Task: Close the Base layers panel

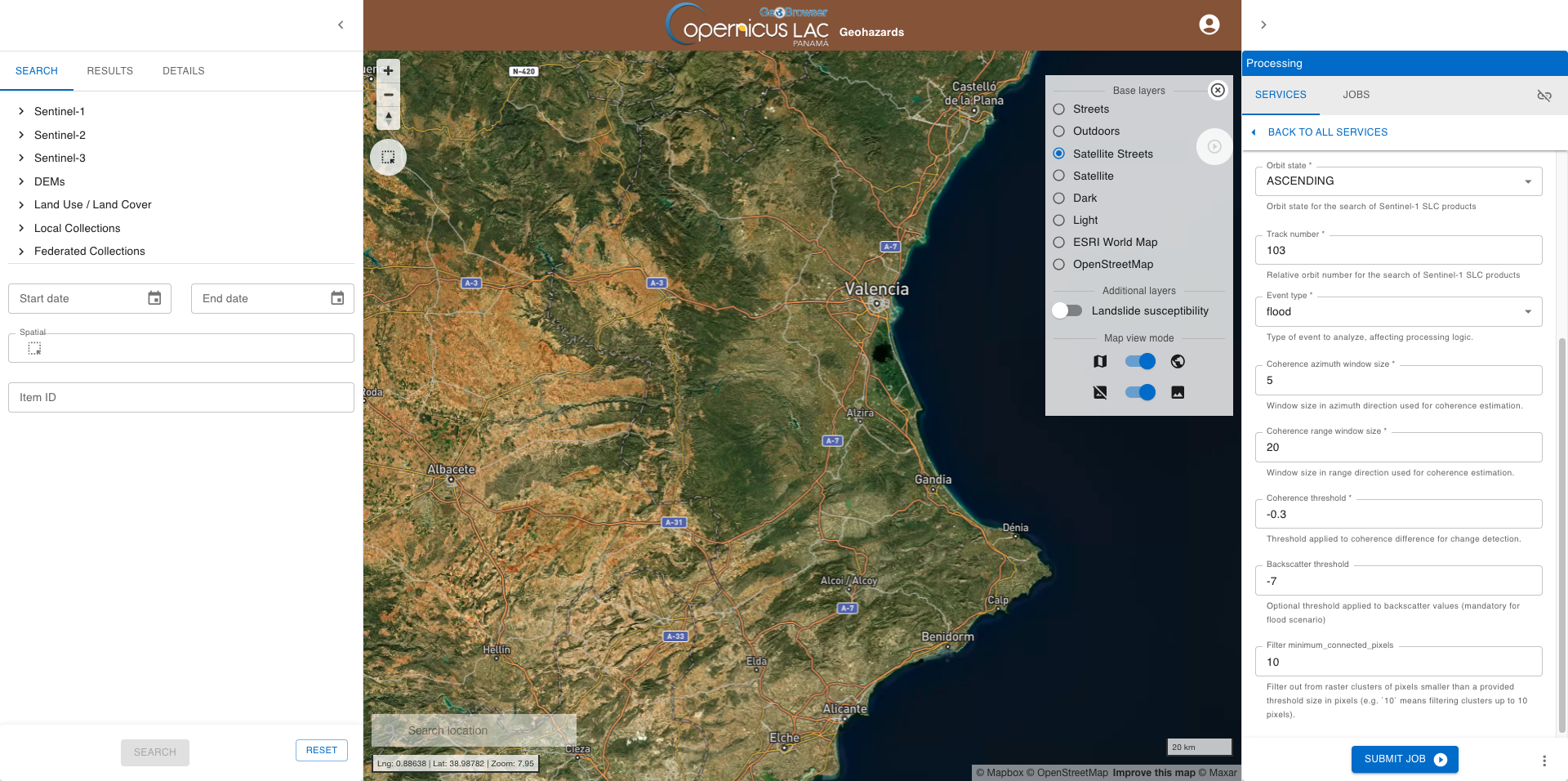Action: [1217, 90]
